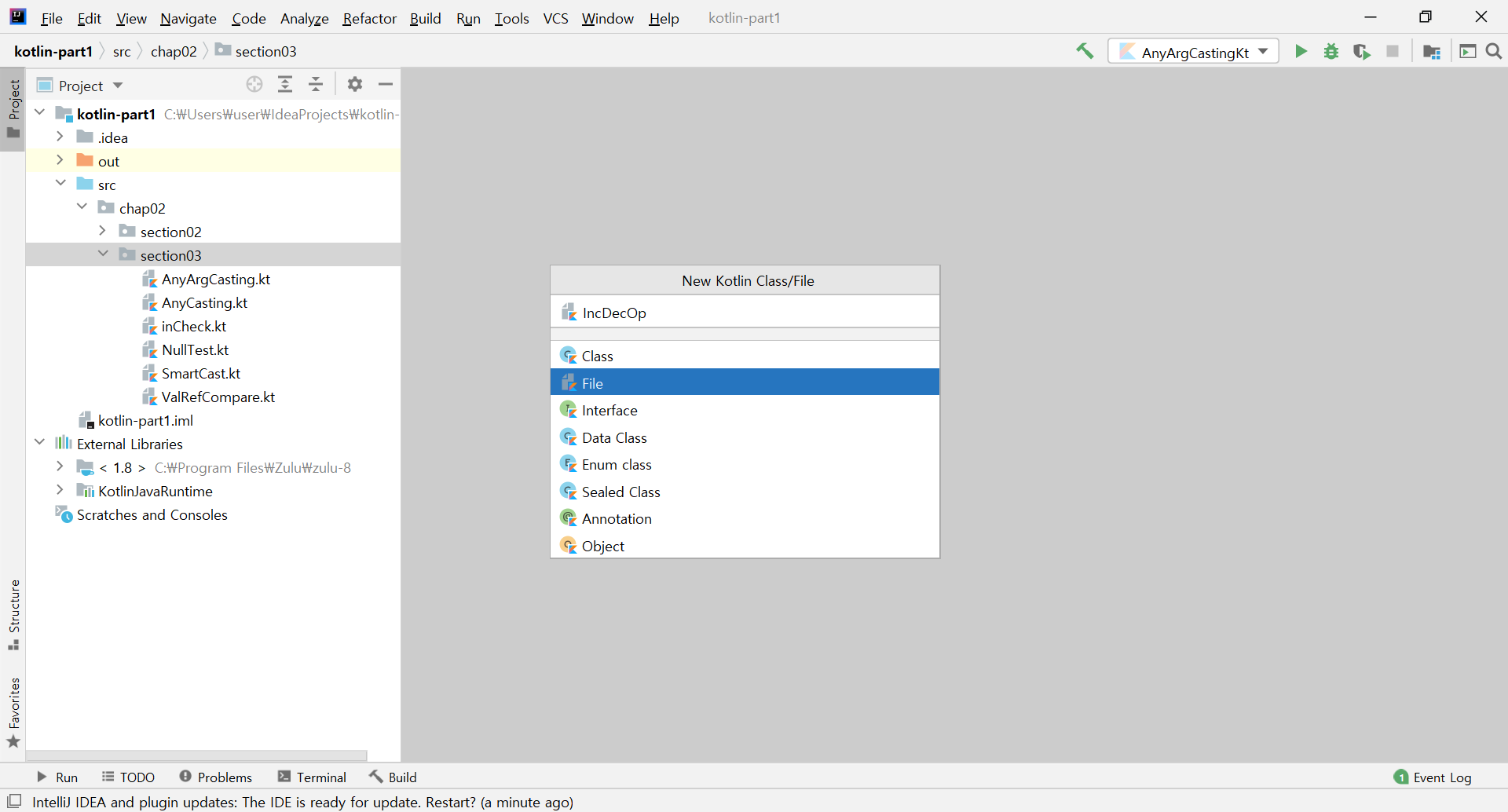
Task: Open AnyArgCastingKt run configuration dropdown
Action: click(x=1193, y=52)
